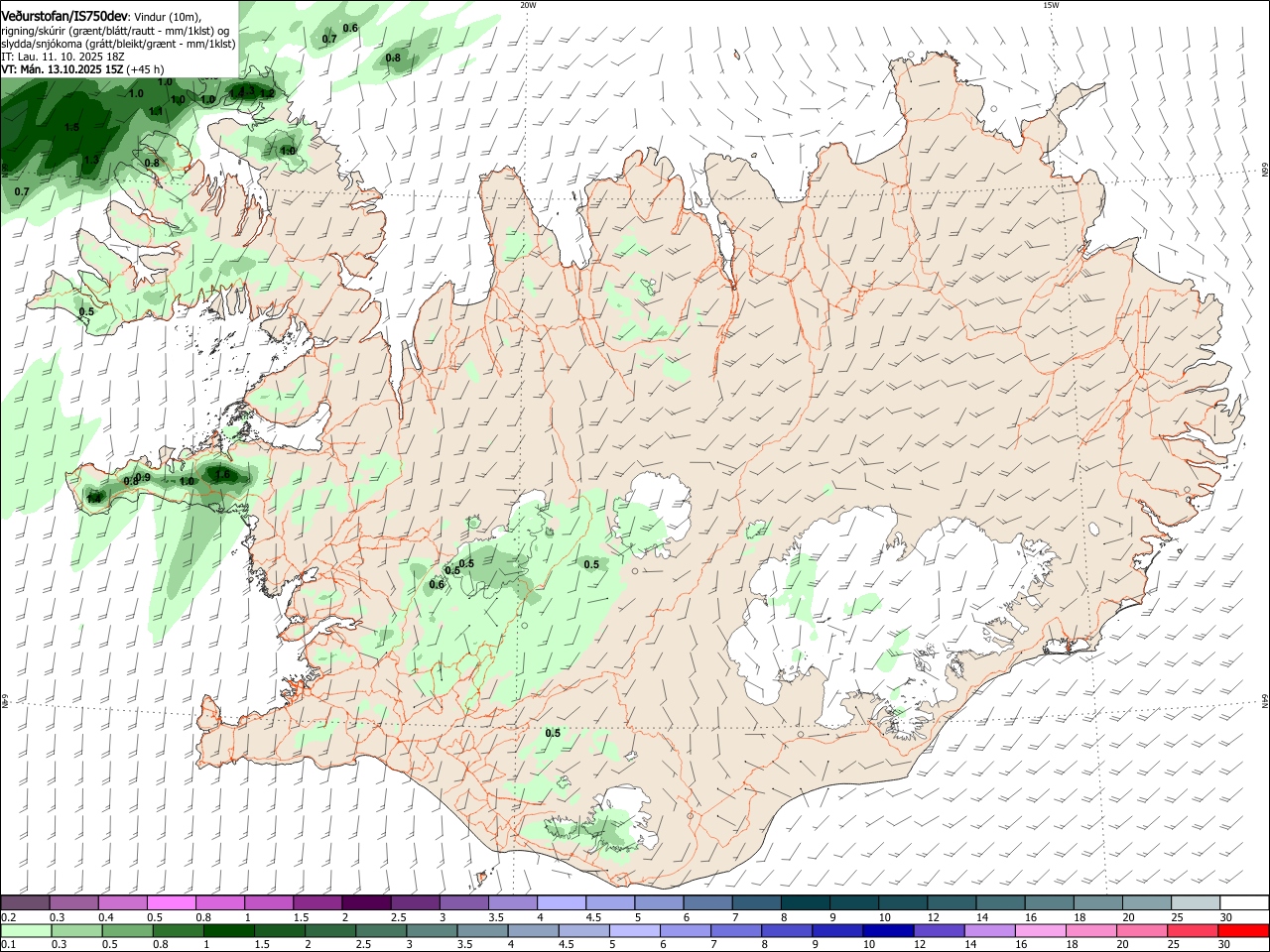Click lower scale swatch between 6 and 7
The width and height of the screenshot is (1270, 952).
pyautogui.click(x=686, y=930)
